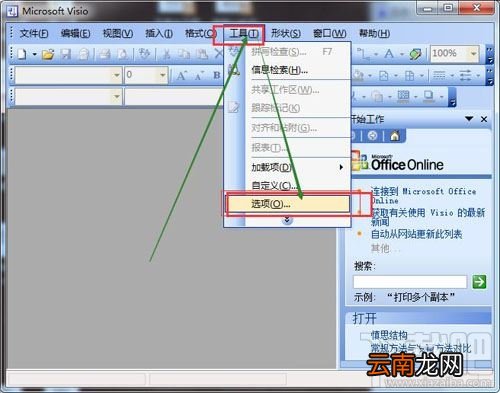Click the 工具(T) menu title
The height and width of the screenshot is (393, 500).
244,34
